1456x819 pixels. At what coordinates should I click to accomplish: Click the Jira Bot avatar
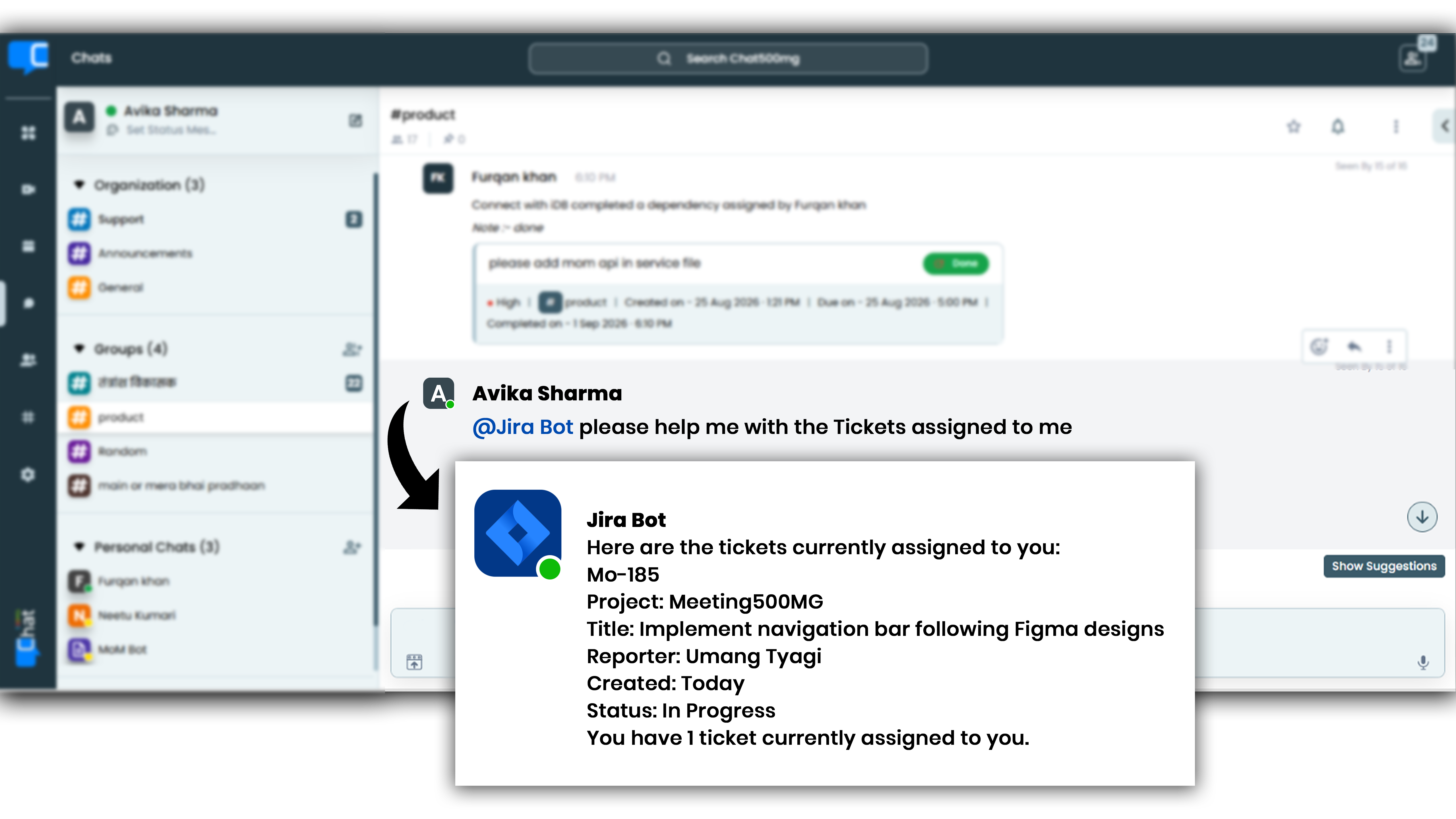pyautogui.click(x=518, y=533)
